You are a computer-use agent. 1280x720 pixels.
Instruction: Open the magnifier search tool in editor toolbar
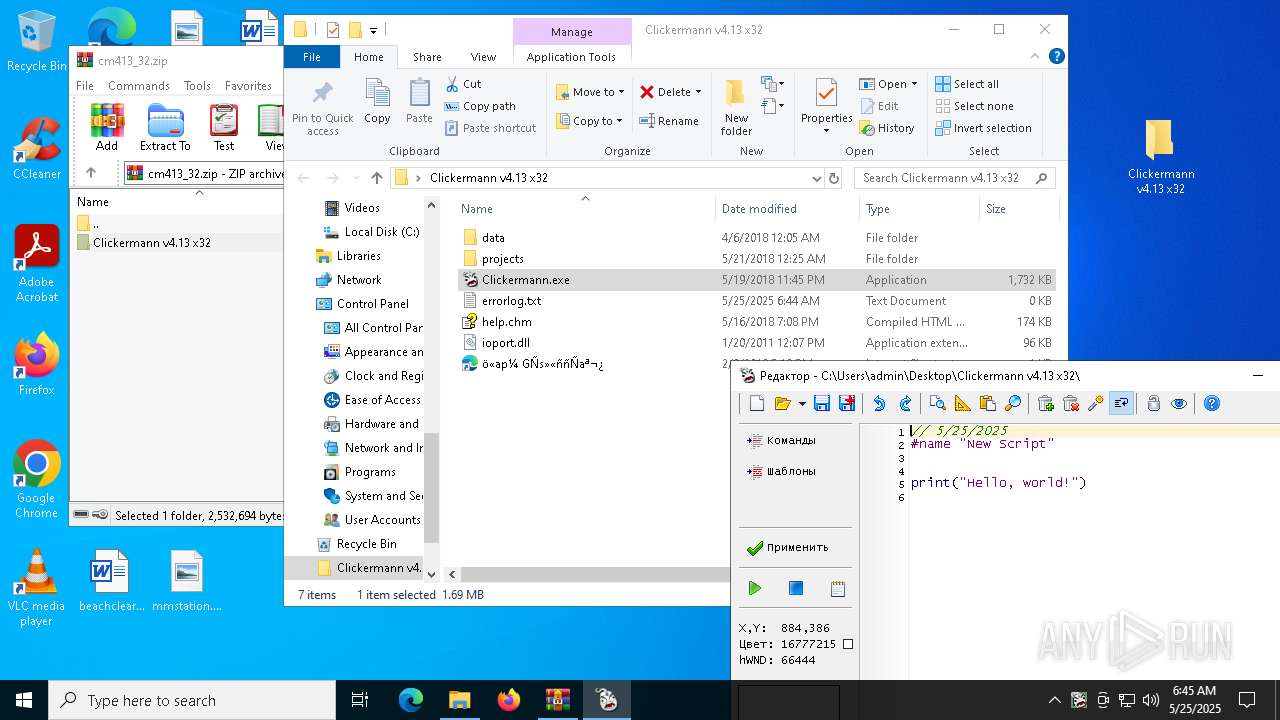tap(1013, 403)
